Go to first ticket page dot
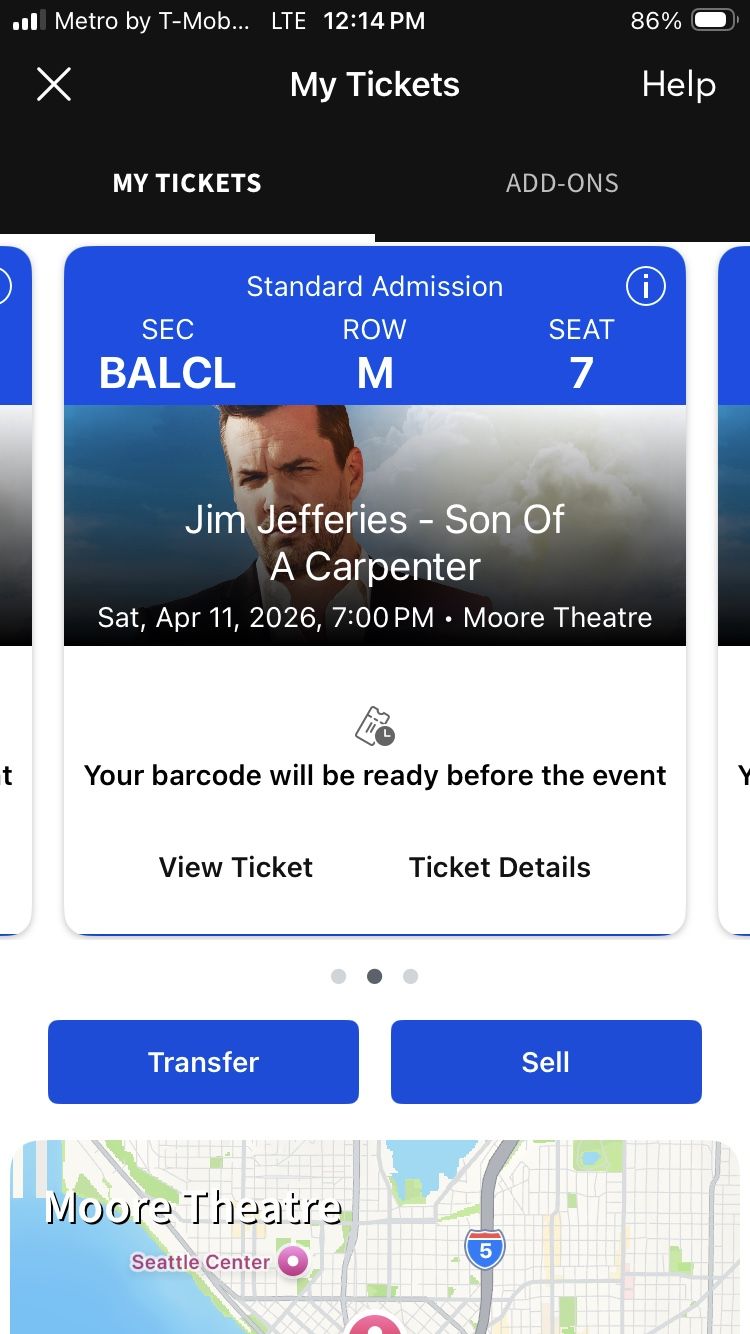Image resolution: width=750 pixels, height=1334 pixels. click(x=339, y=976)
